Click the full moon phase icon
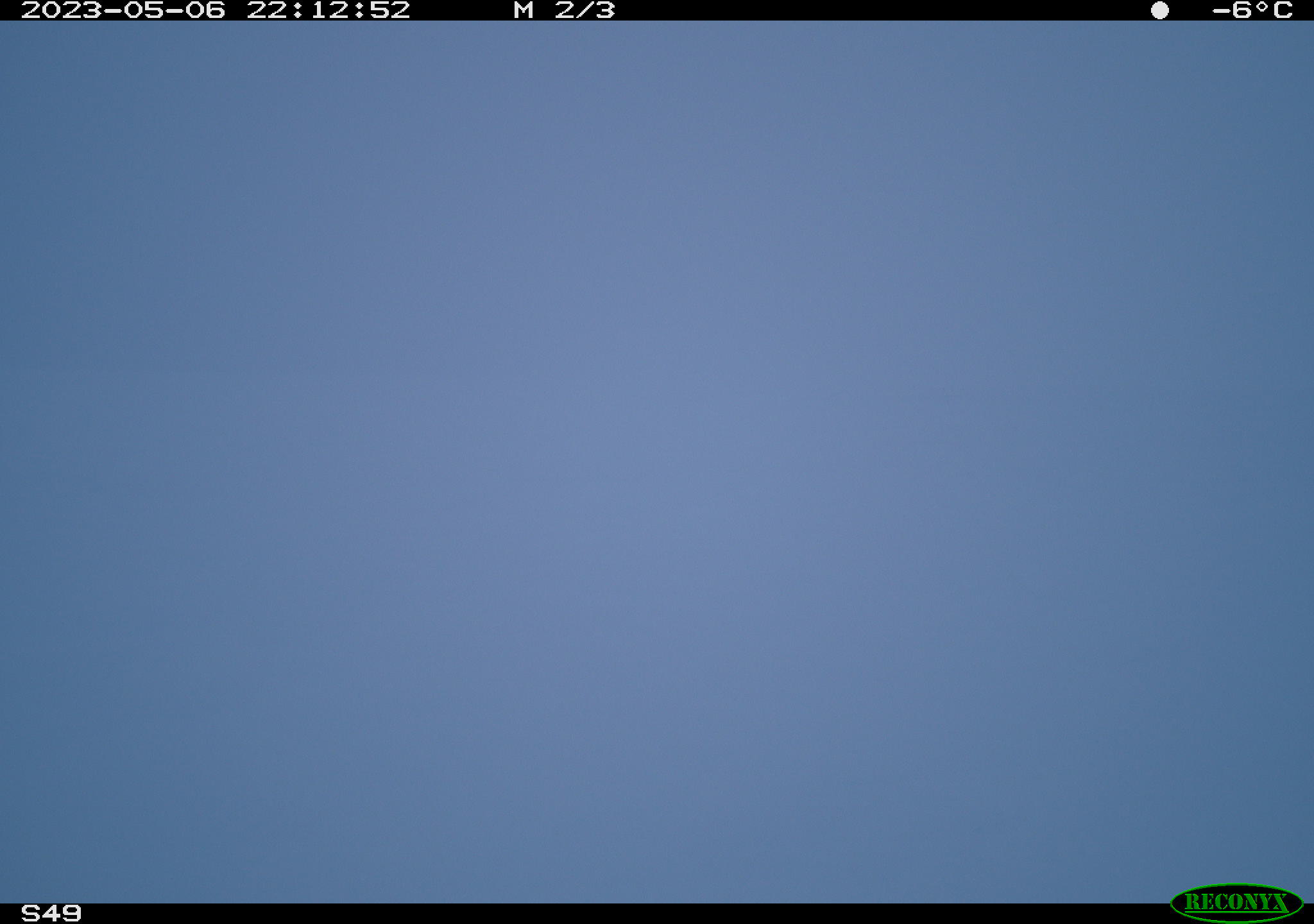This screenshot has width=1314, height=924. click(1159, 10)
